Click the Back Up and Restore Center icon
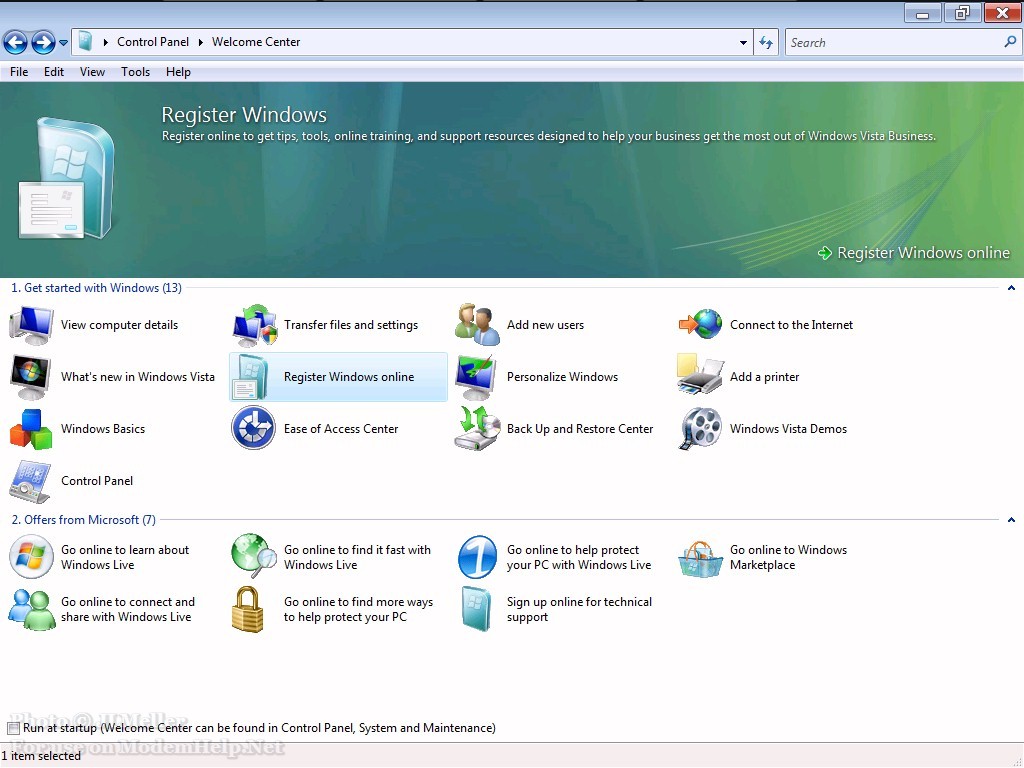1024x768 pixels. pos(477,429)
